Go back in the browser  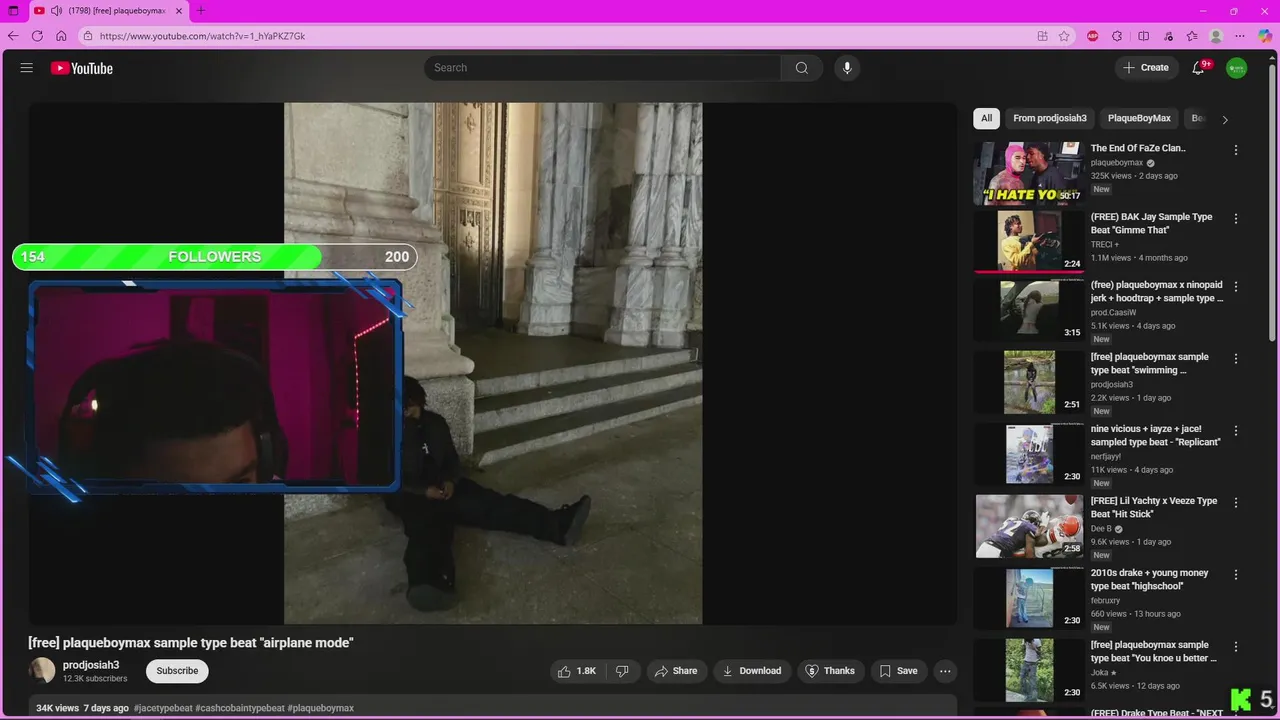coord(13,36)
